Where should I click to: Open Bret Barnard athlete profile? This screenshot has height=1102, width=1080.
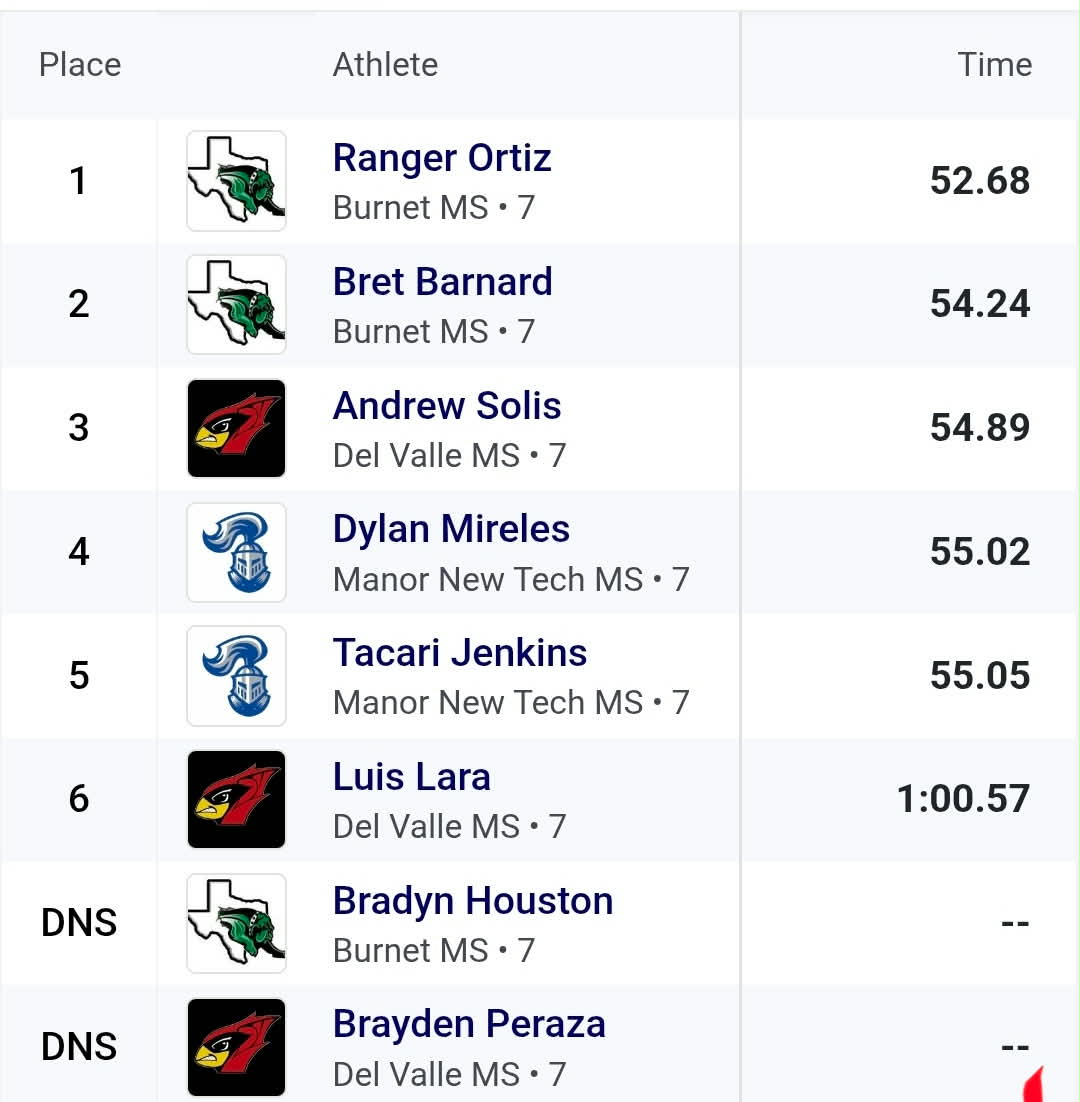click(x=442, y=282)
